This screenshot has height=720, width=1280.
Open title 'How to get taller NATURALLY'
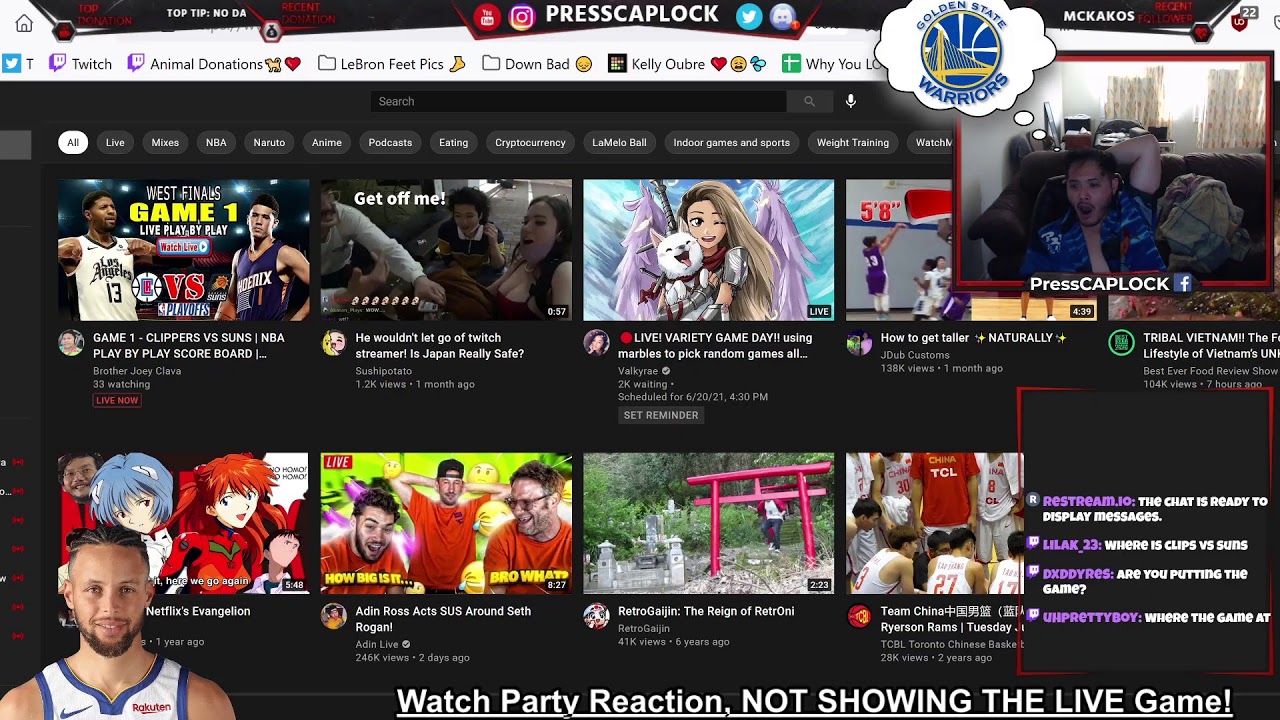[973, 338]
